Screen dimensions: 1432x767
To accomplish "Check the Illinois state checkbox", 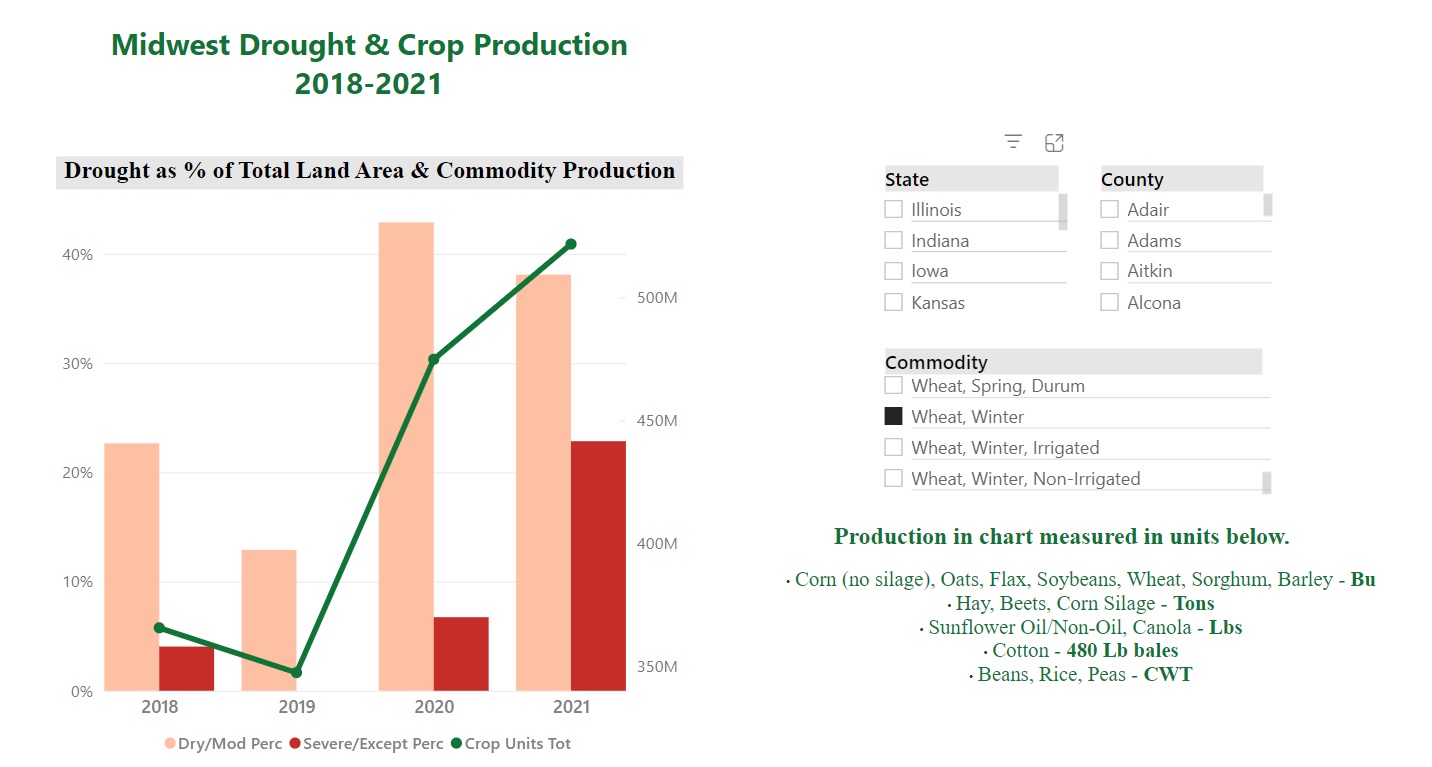I will pos(893,209).
